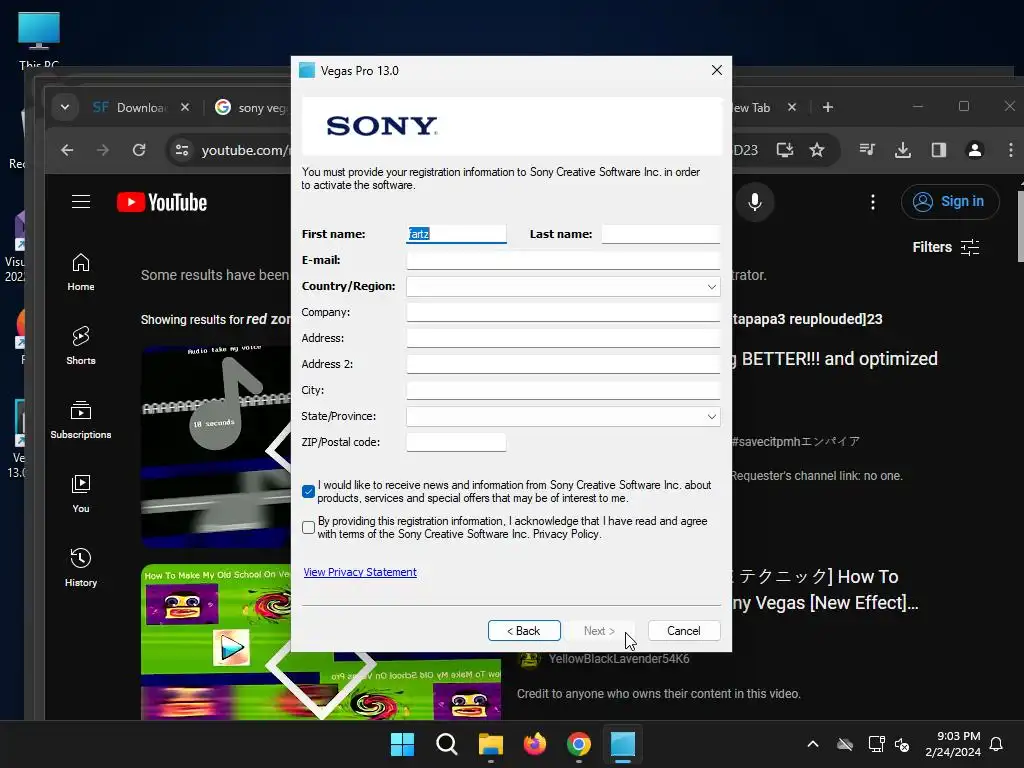Switch to the sony vegas Google tab
Viewport: 1024px width, 768px height.
(x=252, y=107)
